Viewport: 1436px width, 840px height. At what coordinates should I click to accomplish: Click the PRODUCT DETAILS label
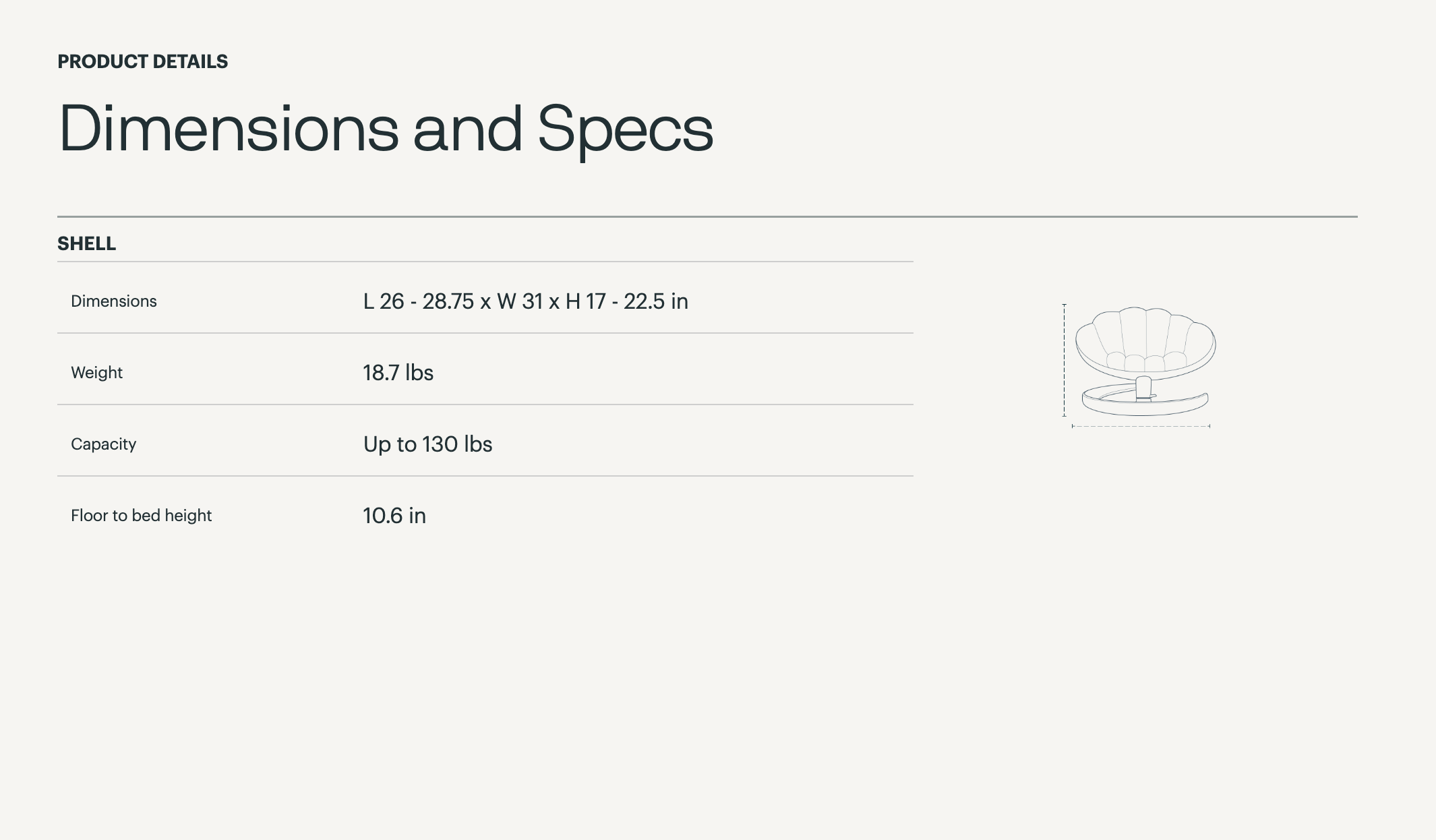[142, 62]
